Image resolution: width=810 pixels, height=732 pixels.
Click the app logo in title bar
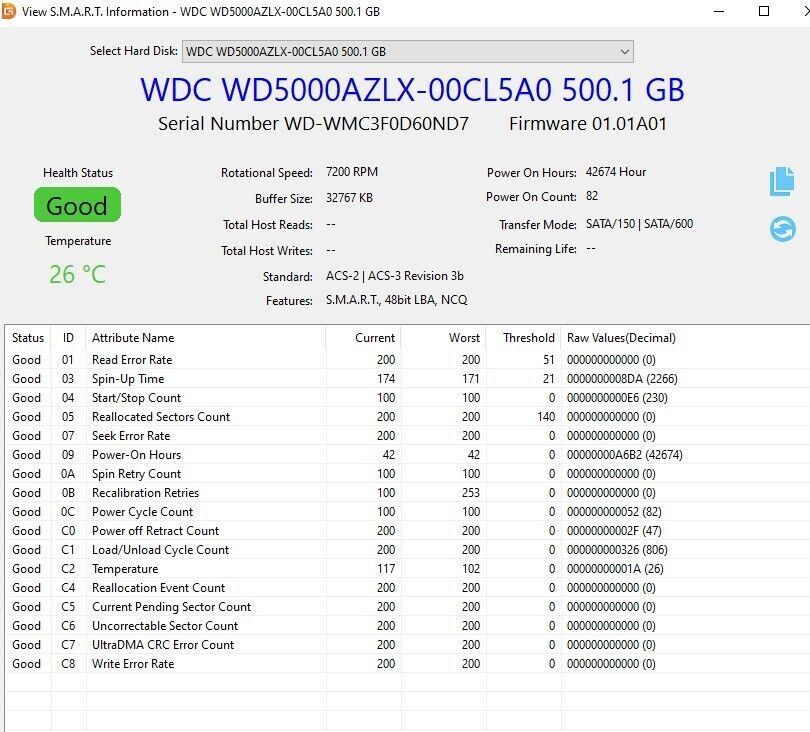coord(8,11)
